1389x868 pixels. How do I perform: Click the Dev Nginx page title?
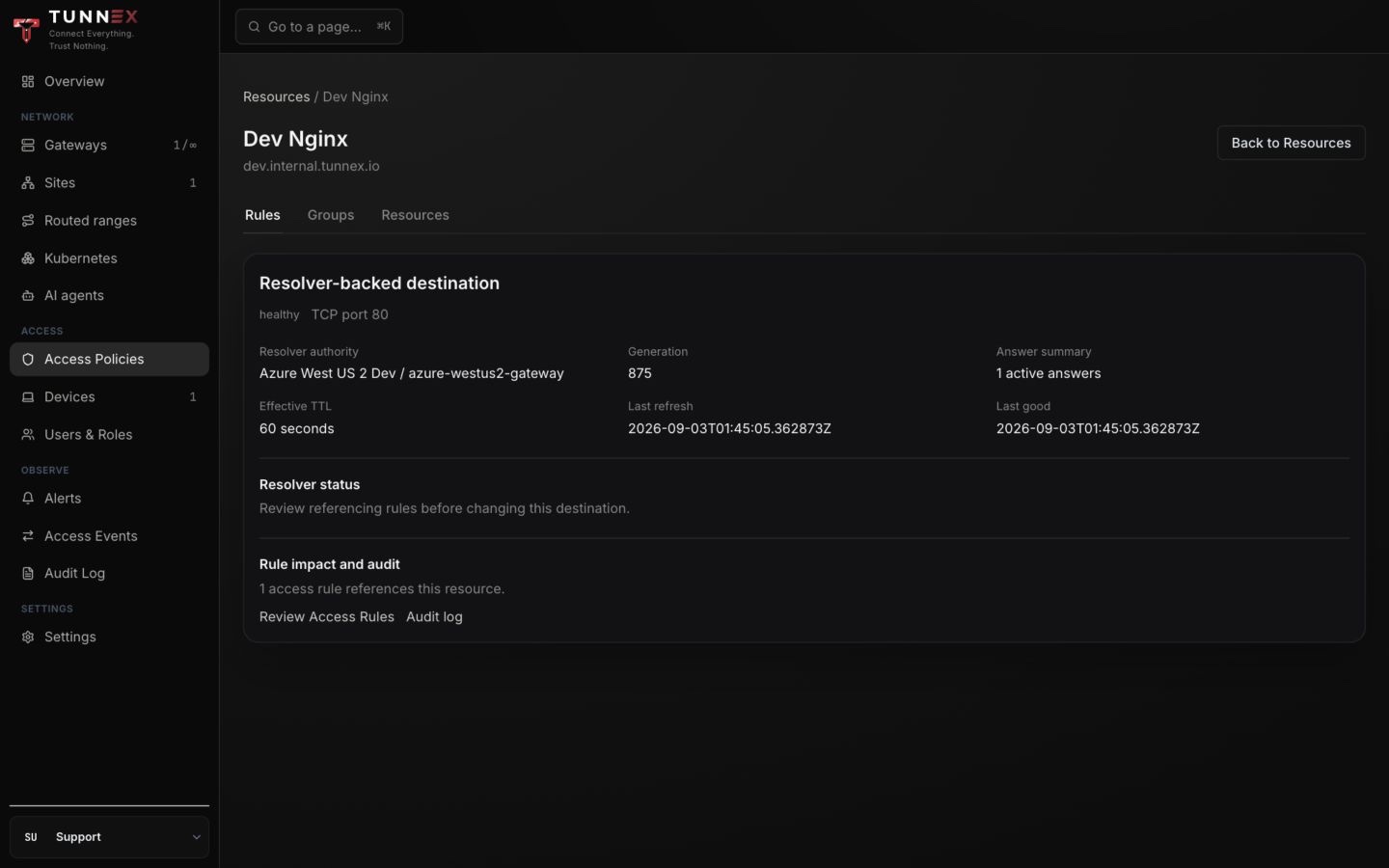pos(295,139)
